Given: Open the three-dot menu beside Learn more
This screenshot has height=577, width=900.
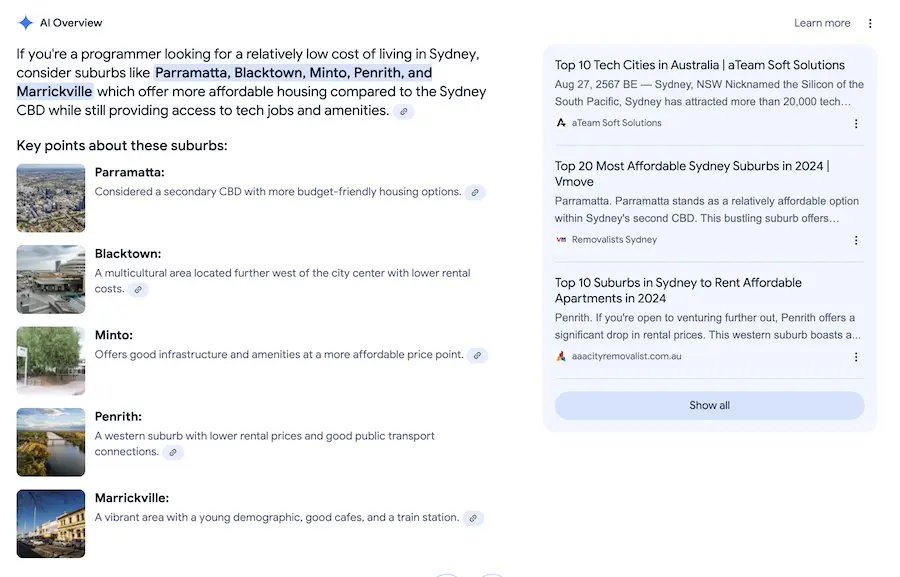Looking at the screenshot, I should (x=869, y=22).
